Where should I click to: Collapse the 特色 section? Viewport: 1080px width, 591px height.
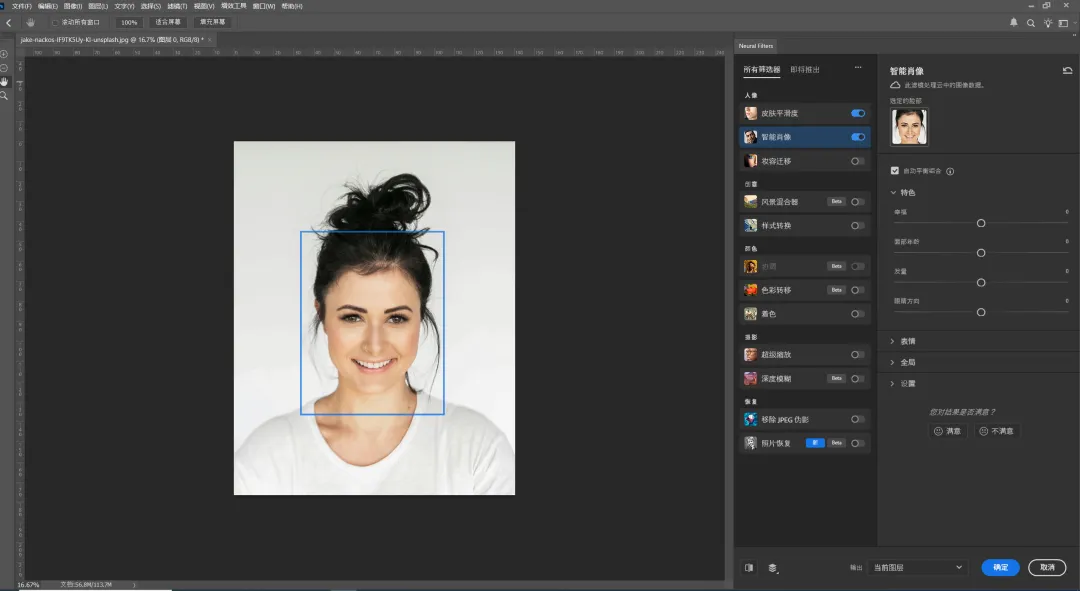(904, 192)
